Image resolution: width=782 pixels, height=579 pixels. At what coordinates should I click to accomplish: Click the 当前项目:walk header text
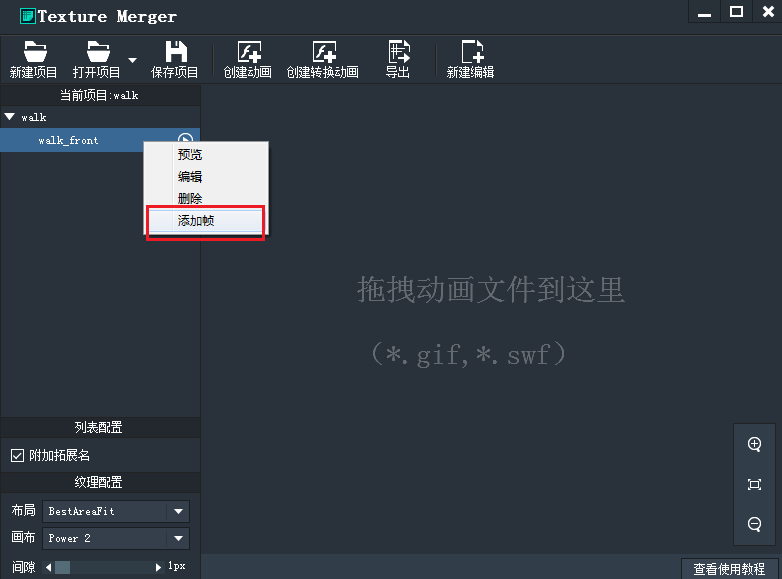[x=99, y=95]
